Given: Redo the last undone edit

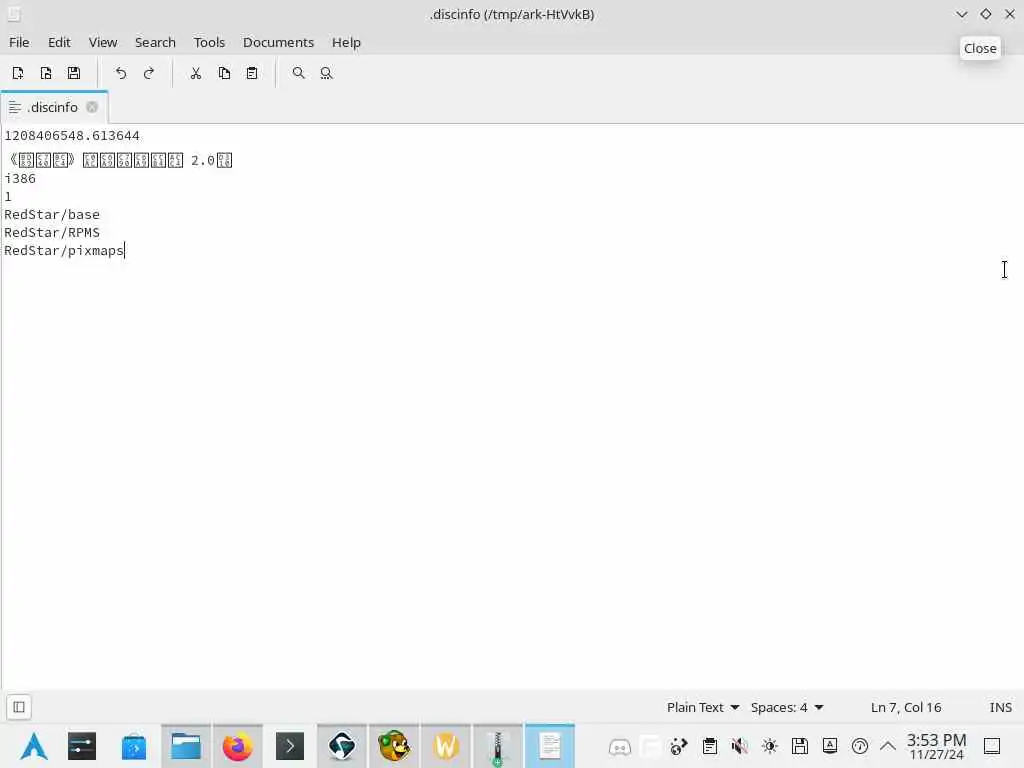Looking at the screenshot, I should point(149,73).
